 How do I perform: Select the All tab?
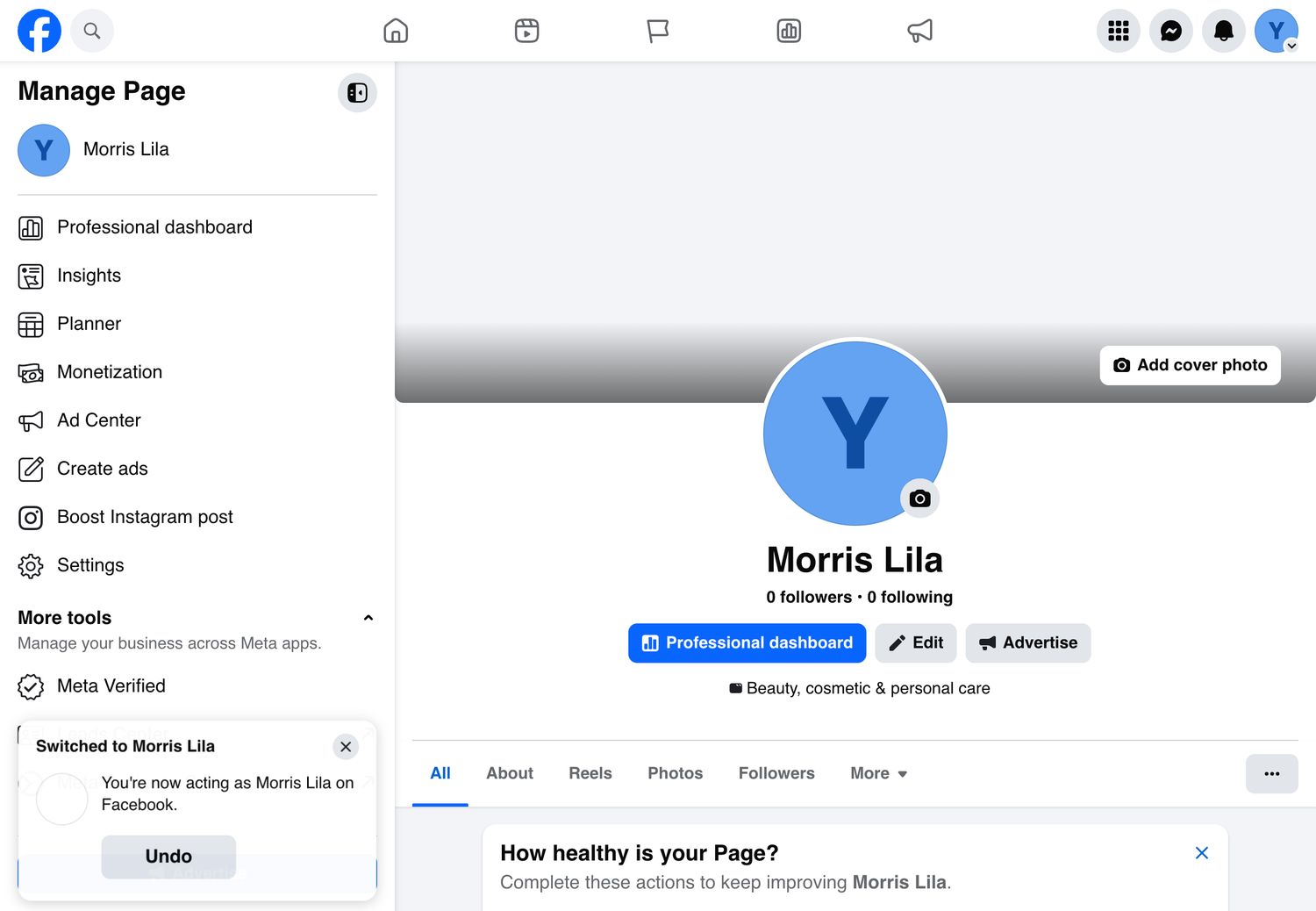pos(440,773)
